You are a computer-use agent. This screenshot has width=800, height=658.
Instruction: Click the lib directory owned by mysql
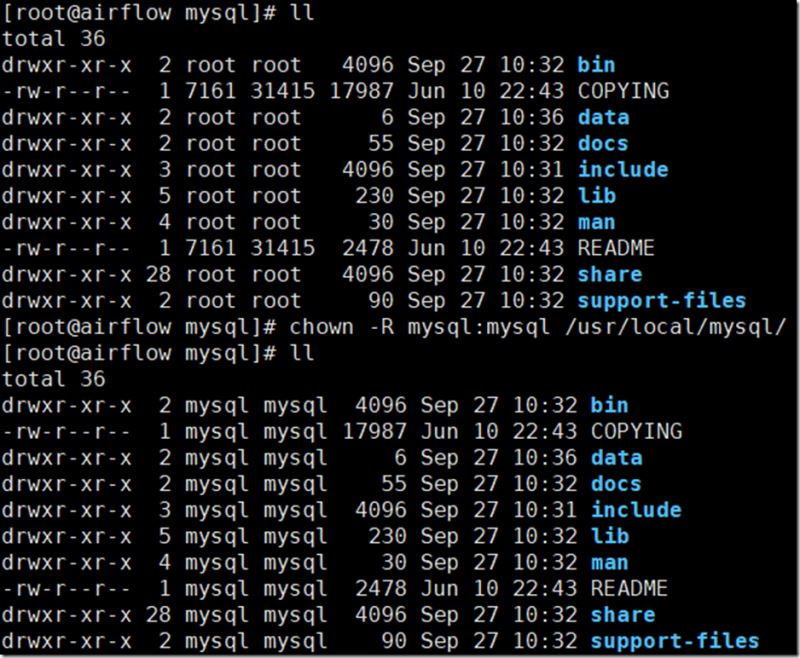coord(609,536)
